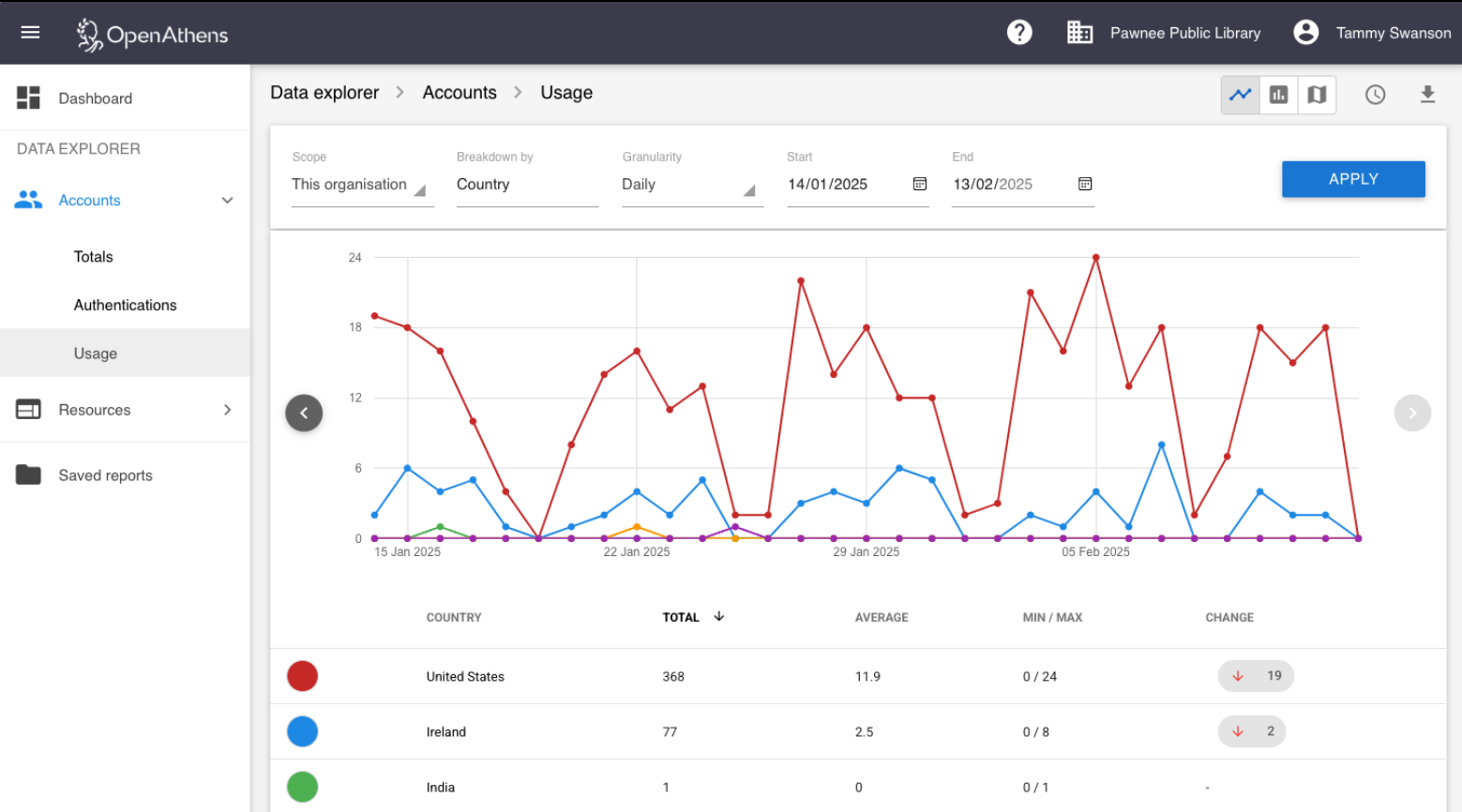Open the help icon in the header

coord(1019,32)
